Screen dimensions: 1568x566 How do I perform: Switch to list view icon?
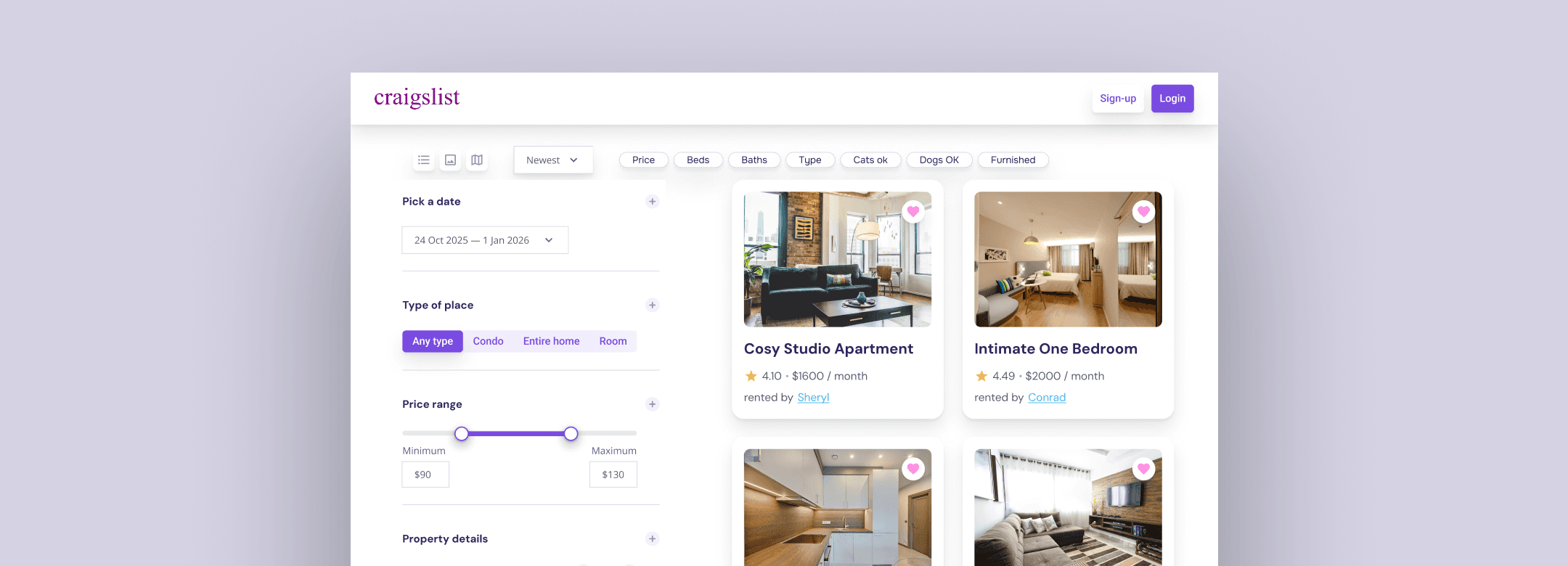pos(424,160)
